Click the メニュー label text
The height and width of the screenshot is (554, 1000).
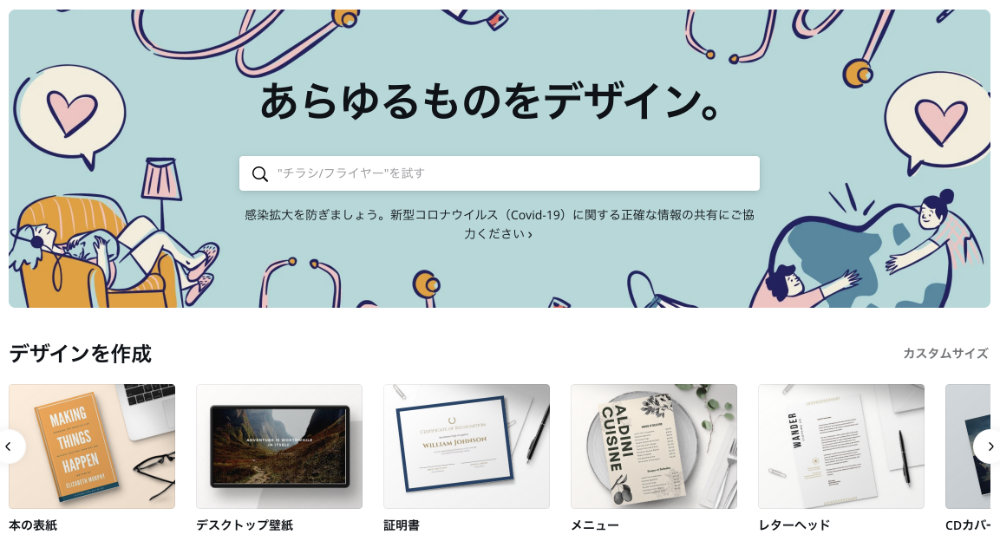tap(594, 525)
